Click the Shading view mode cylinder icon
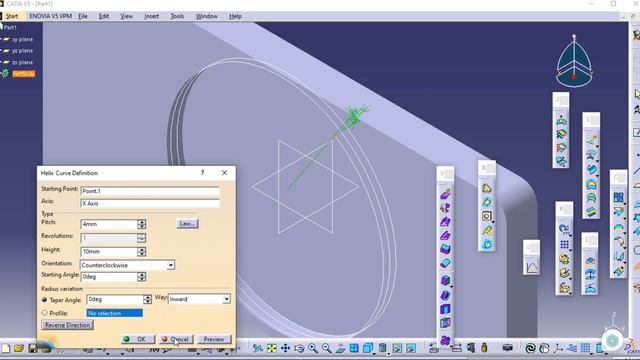 click(x=382, y=348)
